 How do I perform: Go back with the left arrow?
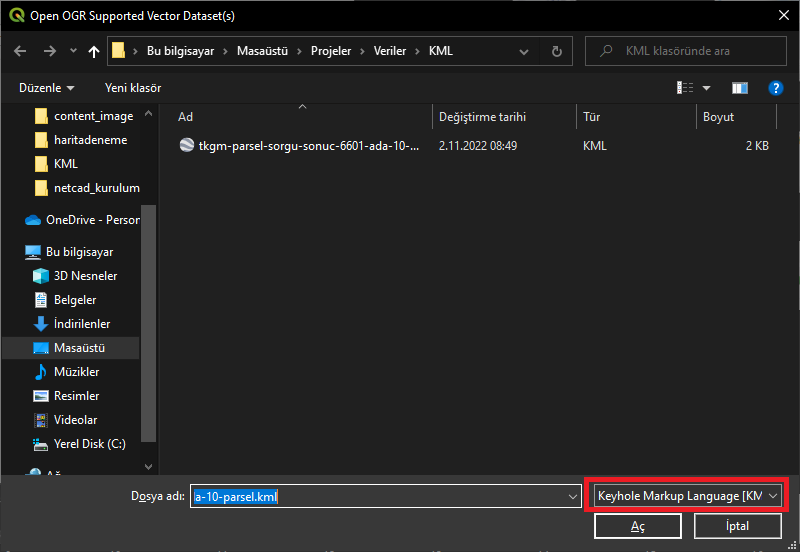20,51
